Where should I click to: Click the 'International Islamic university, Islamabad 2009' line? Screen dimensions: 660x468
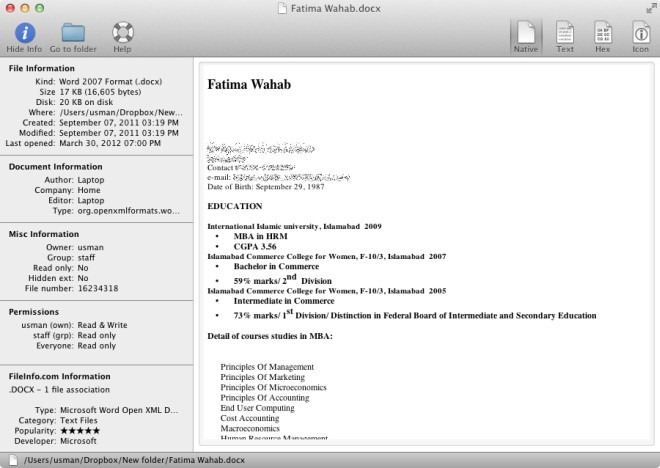coord(294,226)
